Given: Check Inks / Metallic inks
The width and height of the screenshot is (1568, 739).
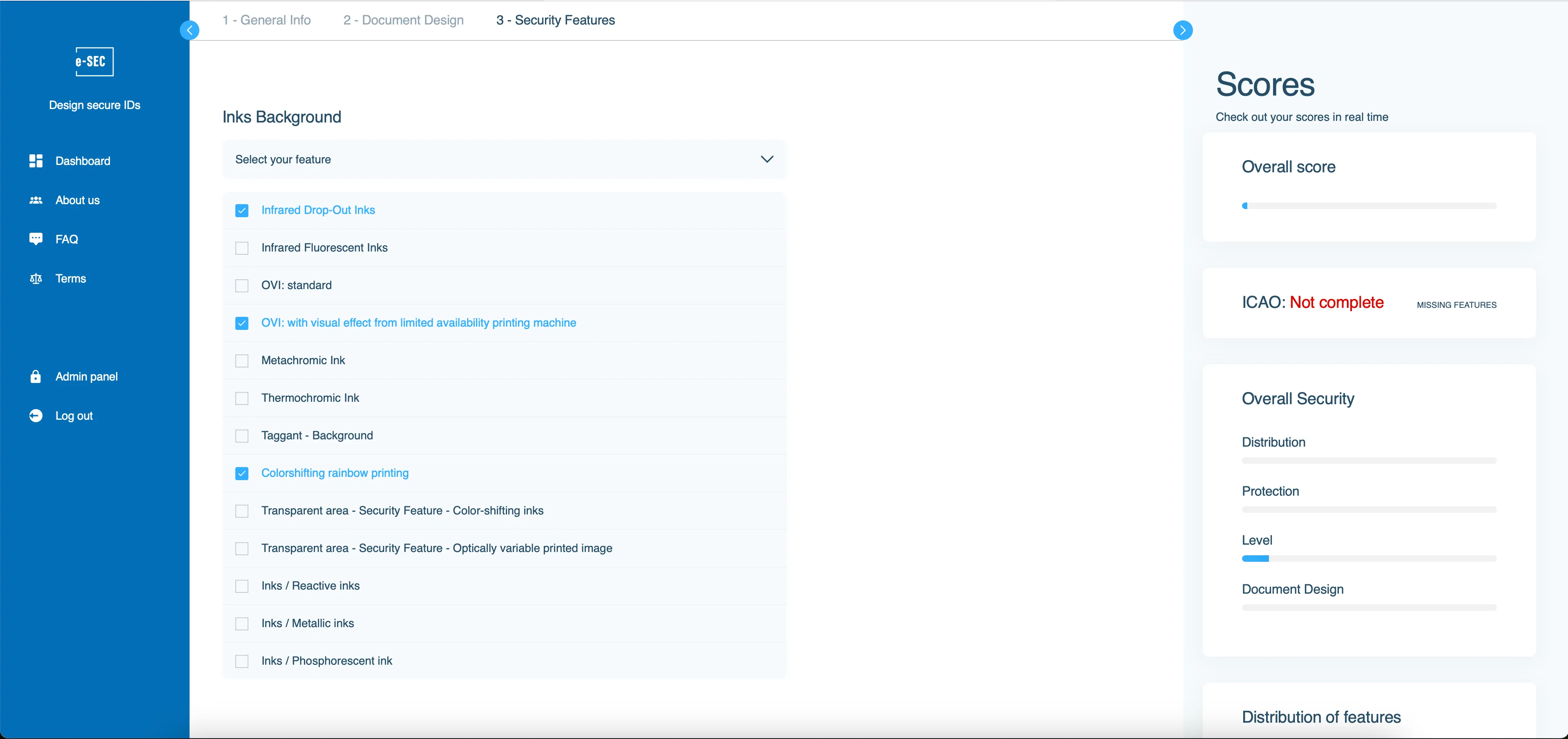Looking at the screenshot, I should [241, 623].
